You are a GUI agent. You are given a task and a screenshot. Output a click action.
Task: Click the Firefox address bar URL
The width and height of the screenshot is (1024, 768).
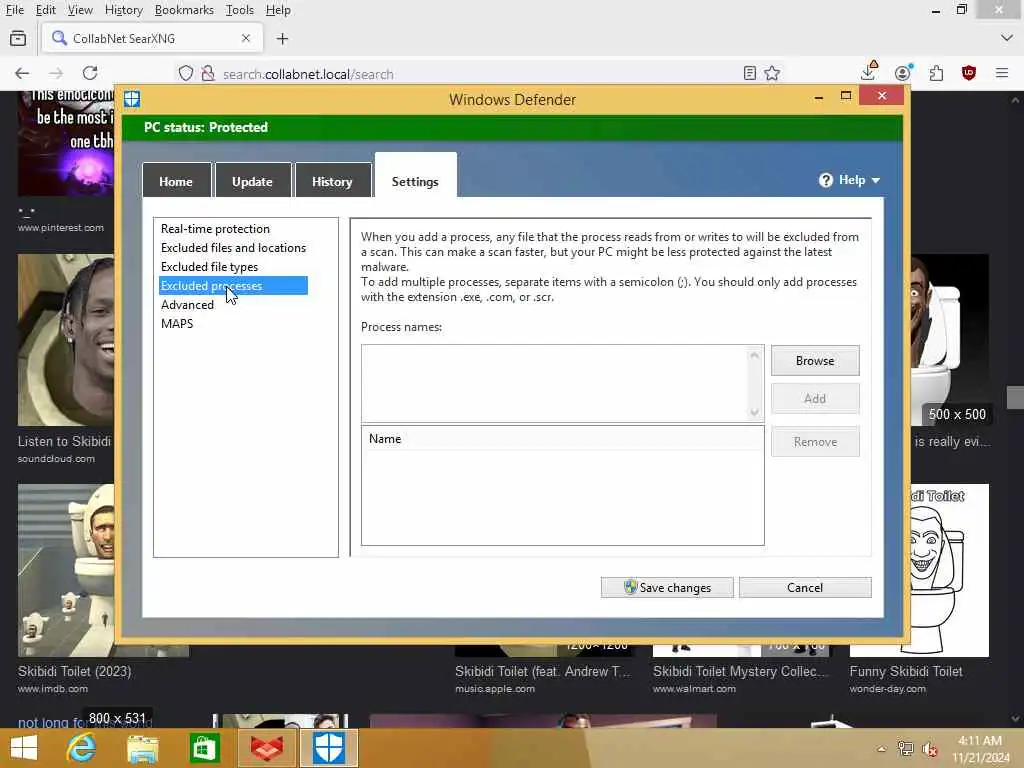308,74
